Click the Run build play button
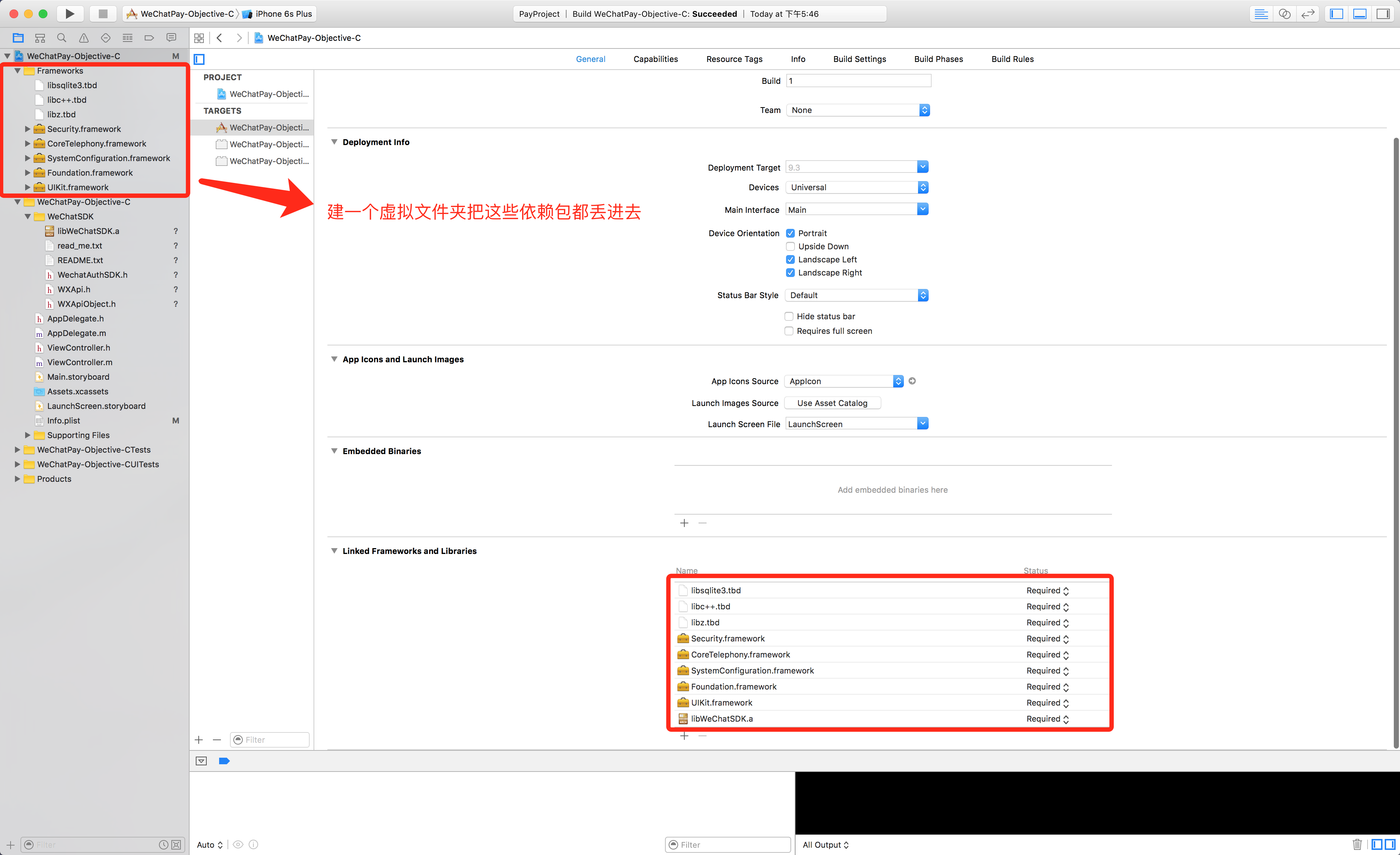1400x855 pixels. point(69,13)
